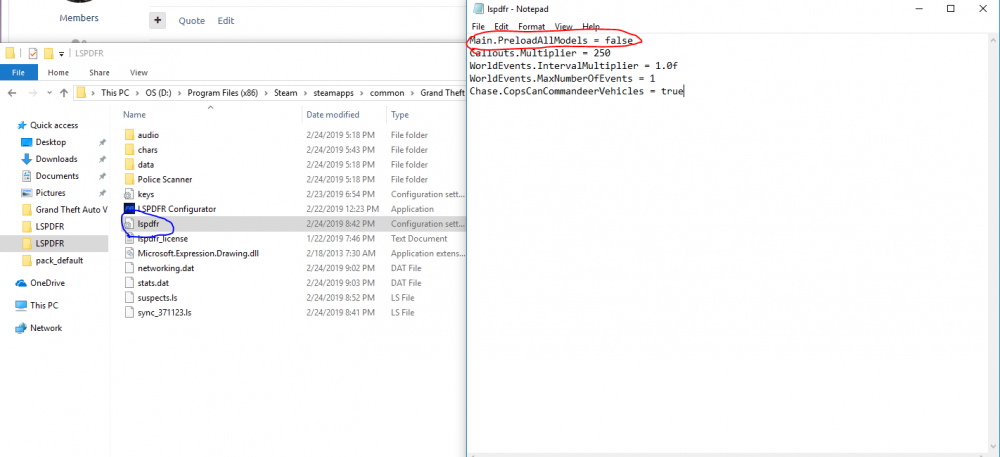Select the sync_371123.ls file icon

click(129, 312)
